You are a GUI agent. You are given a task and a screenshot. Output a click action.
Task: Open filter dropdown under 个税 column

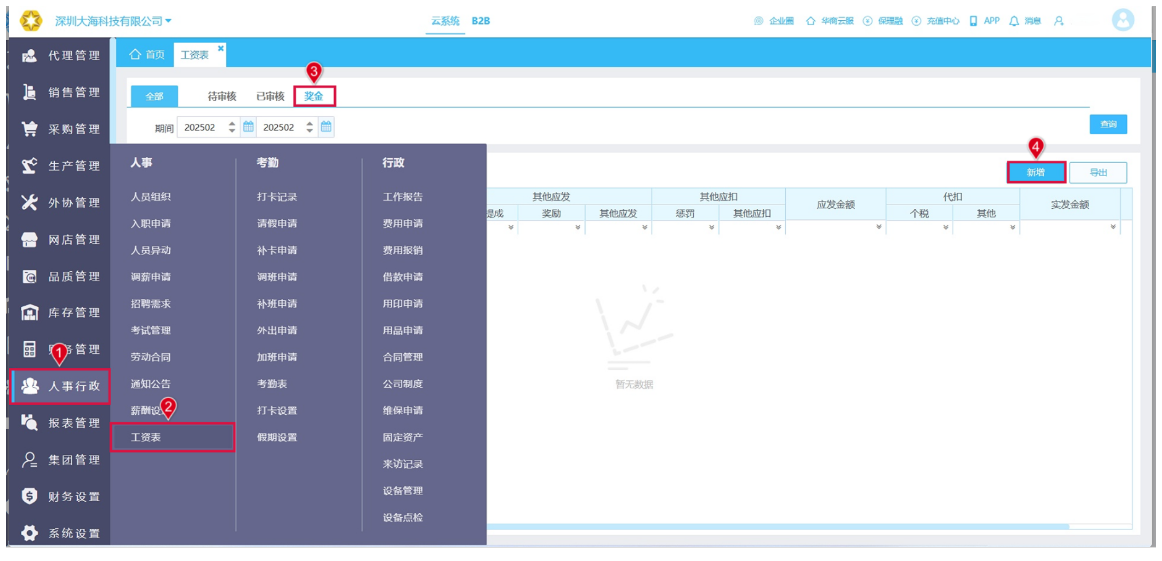coord(946,228)
